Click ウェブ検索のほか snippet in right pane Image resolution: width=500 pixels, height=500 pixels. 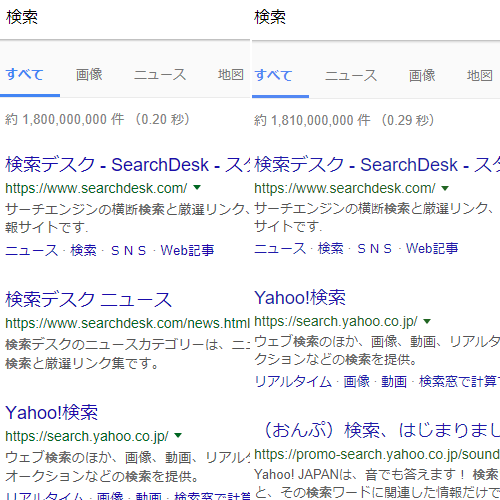point(377,350)
